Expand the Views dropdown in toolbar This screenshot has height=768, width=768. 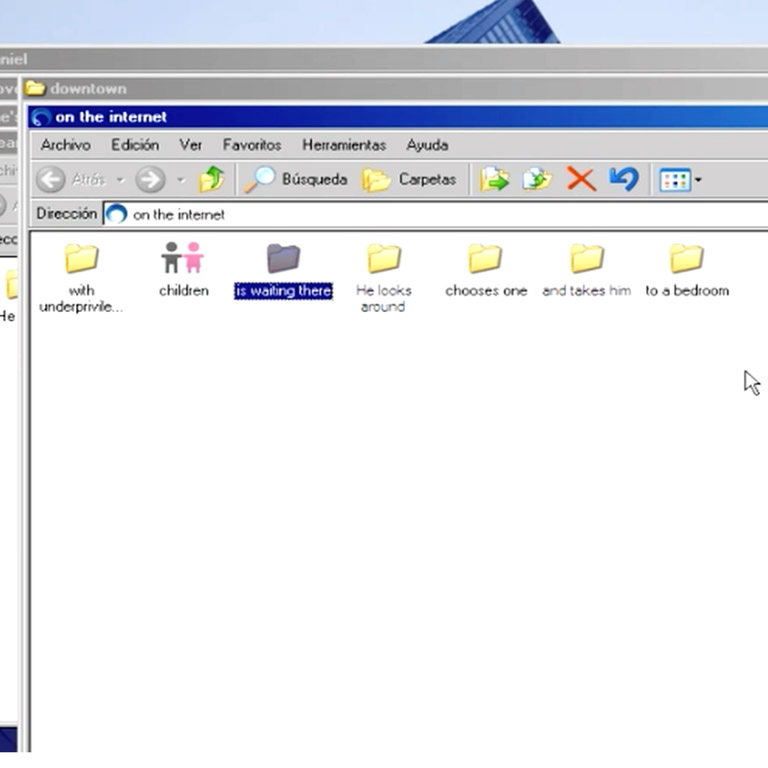click(697, 181)
